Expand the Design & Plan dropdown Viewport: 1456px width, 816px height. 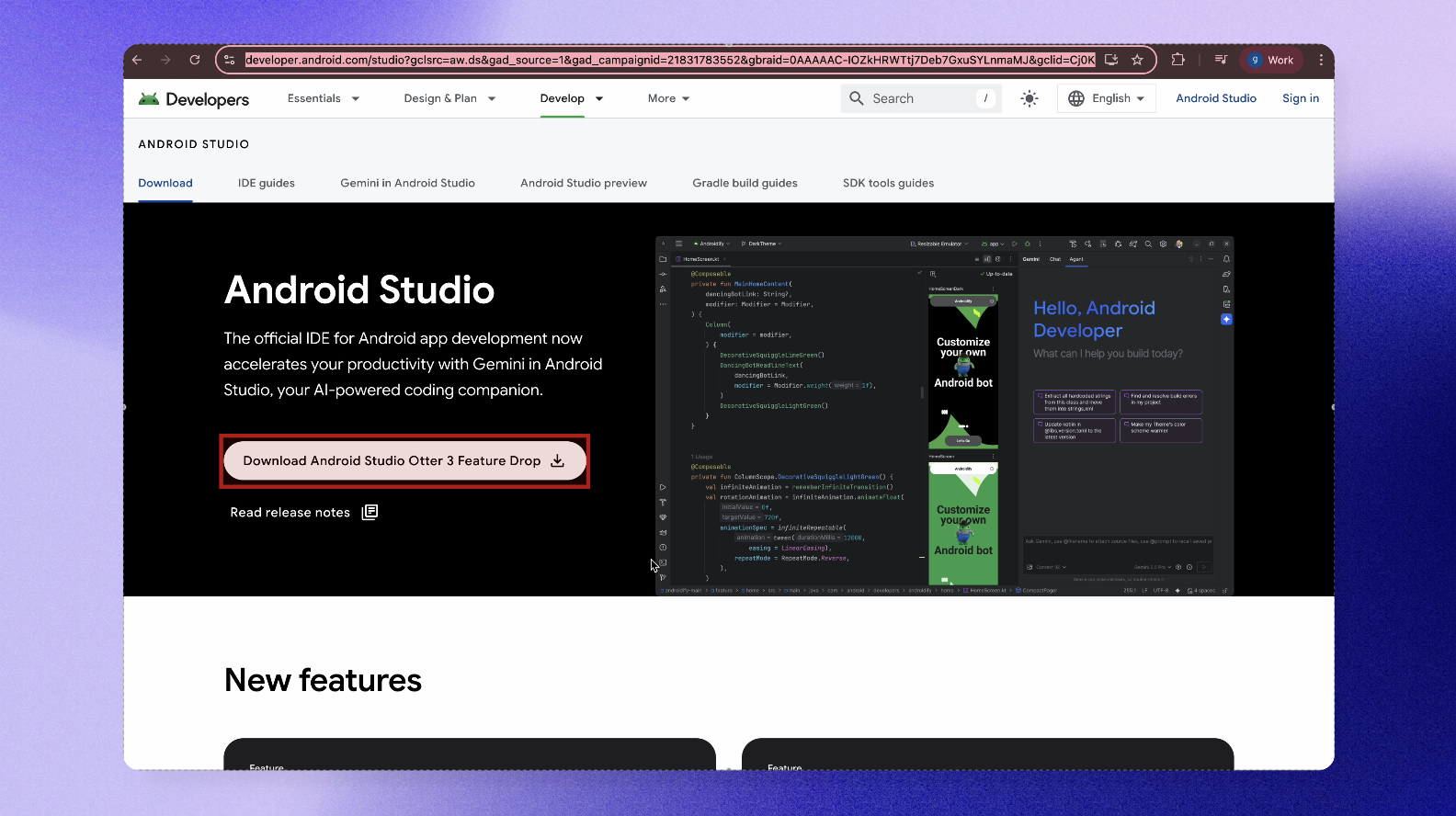pyautogui.click(x=449, y=98)
